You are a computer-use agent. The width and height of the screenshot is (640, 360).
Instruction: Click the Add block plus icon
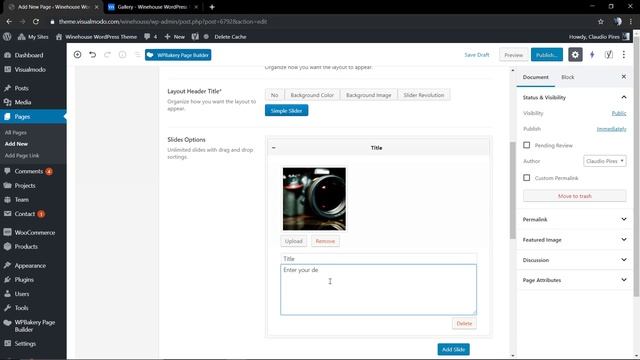77,55
